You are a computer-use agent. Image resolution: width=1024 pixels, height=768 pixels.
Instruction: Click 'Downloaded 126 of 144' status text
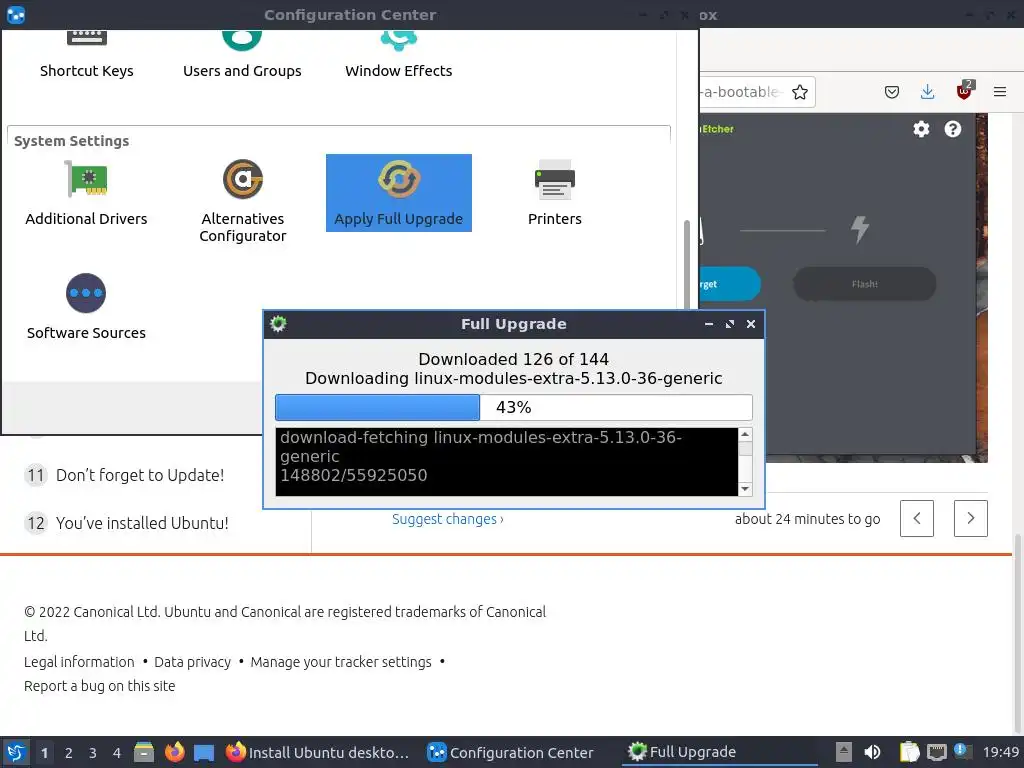click(514, 359)
